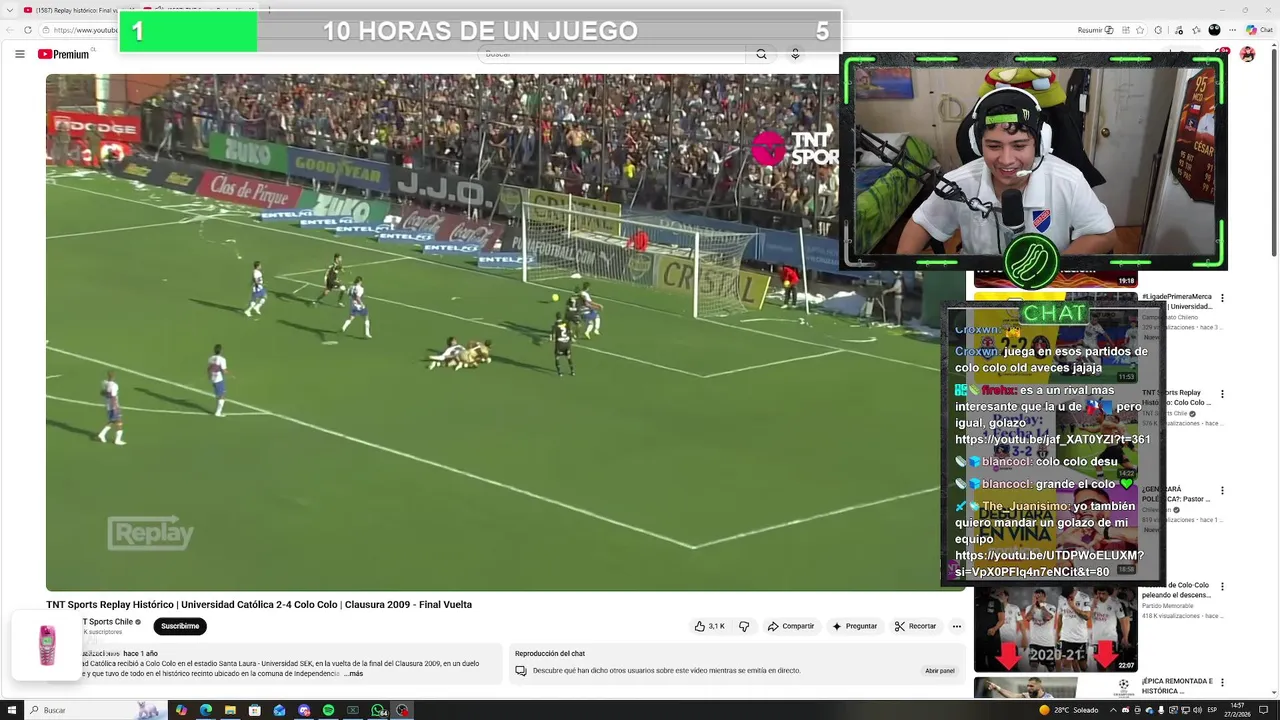
Task: Start voice search with the microphone icon
Action: 795,54
